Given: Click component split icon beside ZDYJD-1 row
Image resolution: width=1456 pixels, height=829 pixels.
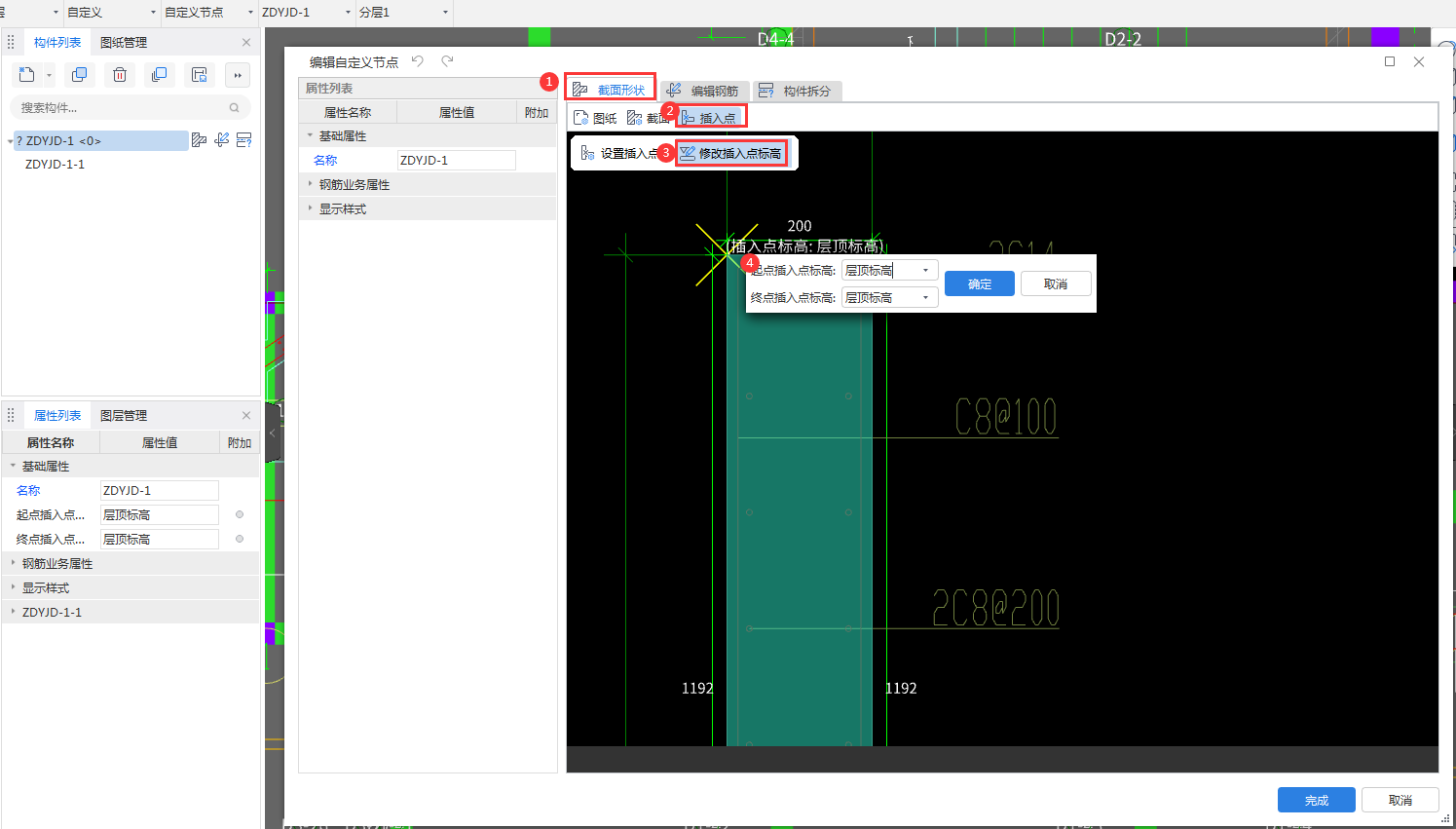Looking at the screenshot, I should [x=244, y=140].
